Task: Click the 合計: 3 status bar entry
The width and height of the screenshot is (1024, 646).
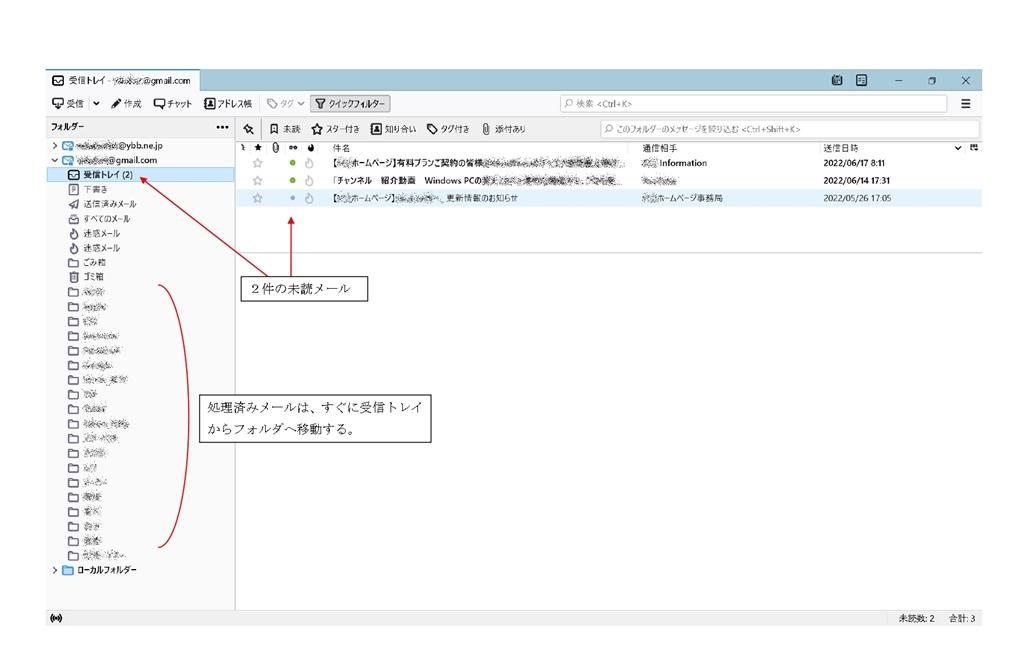Action: (x=962, y=618)
